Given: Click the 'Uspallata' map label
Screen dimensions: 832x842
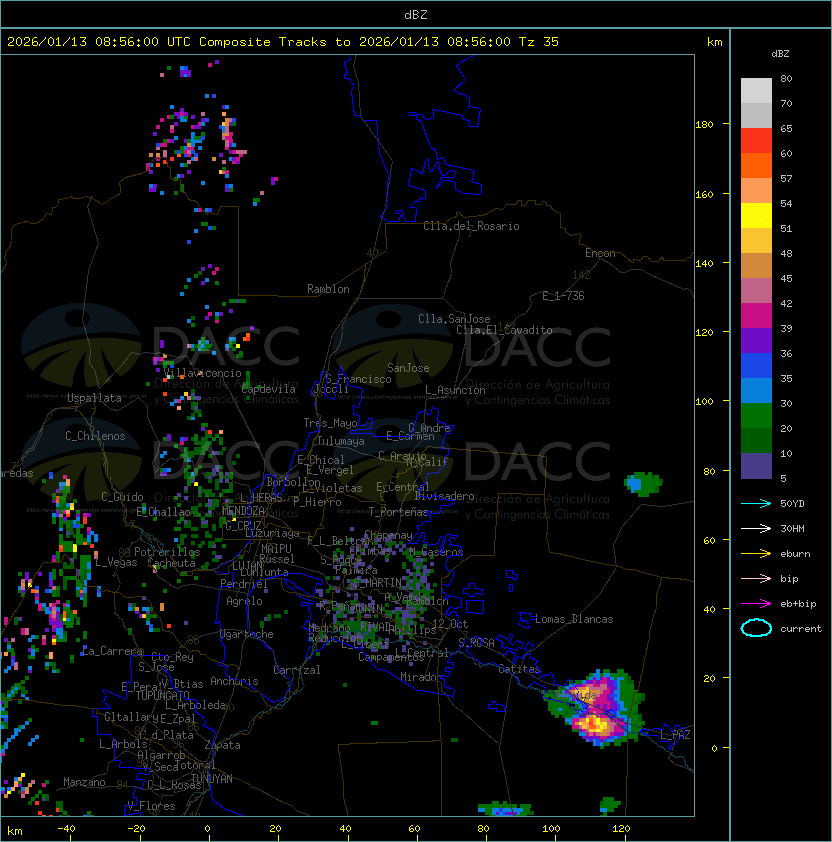Looking at the screenshot, I should [x=94, y=398].
